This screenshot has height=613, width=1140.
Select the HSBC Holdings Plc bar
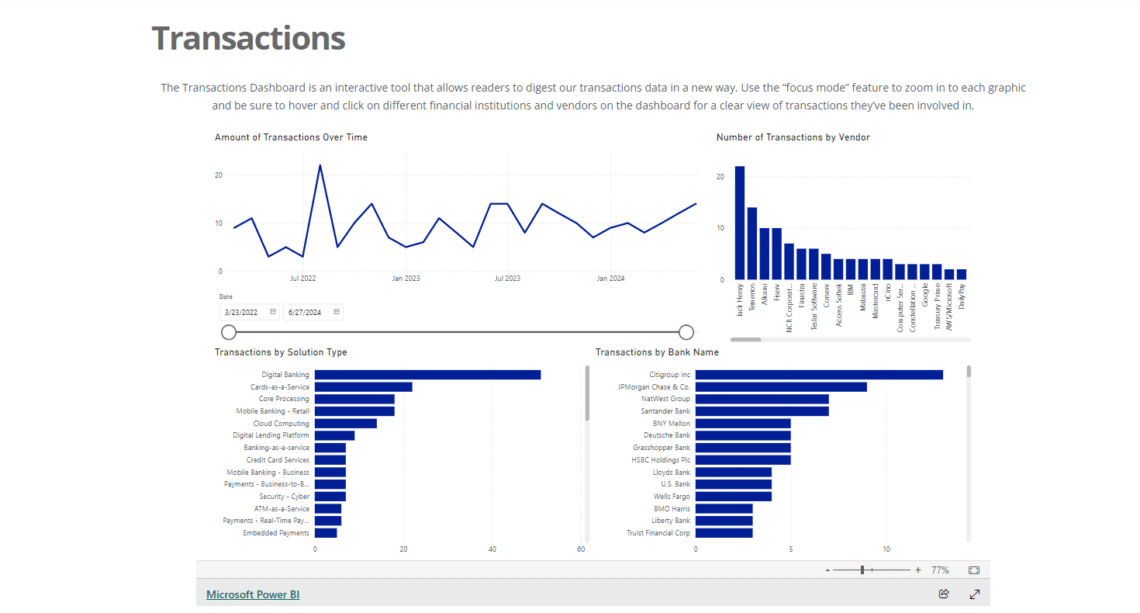[x=743, y=460]
